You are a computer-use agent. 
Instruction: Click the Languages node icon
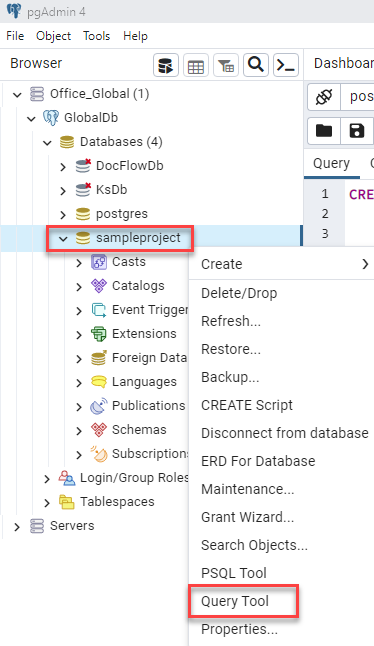pos(99,382)
